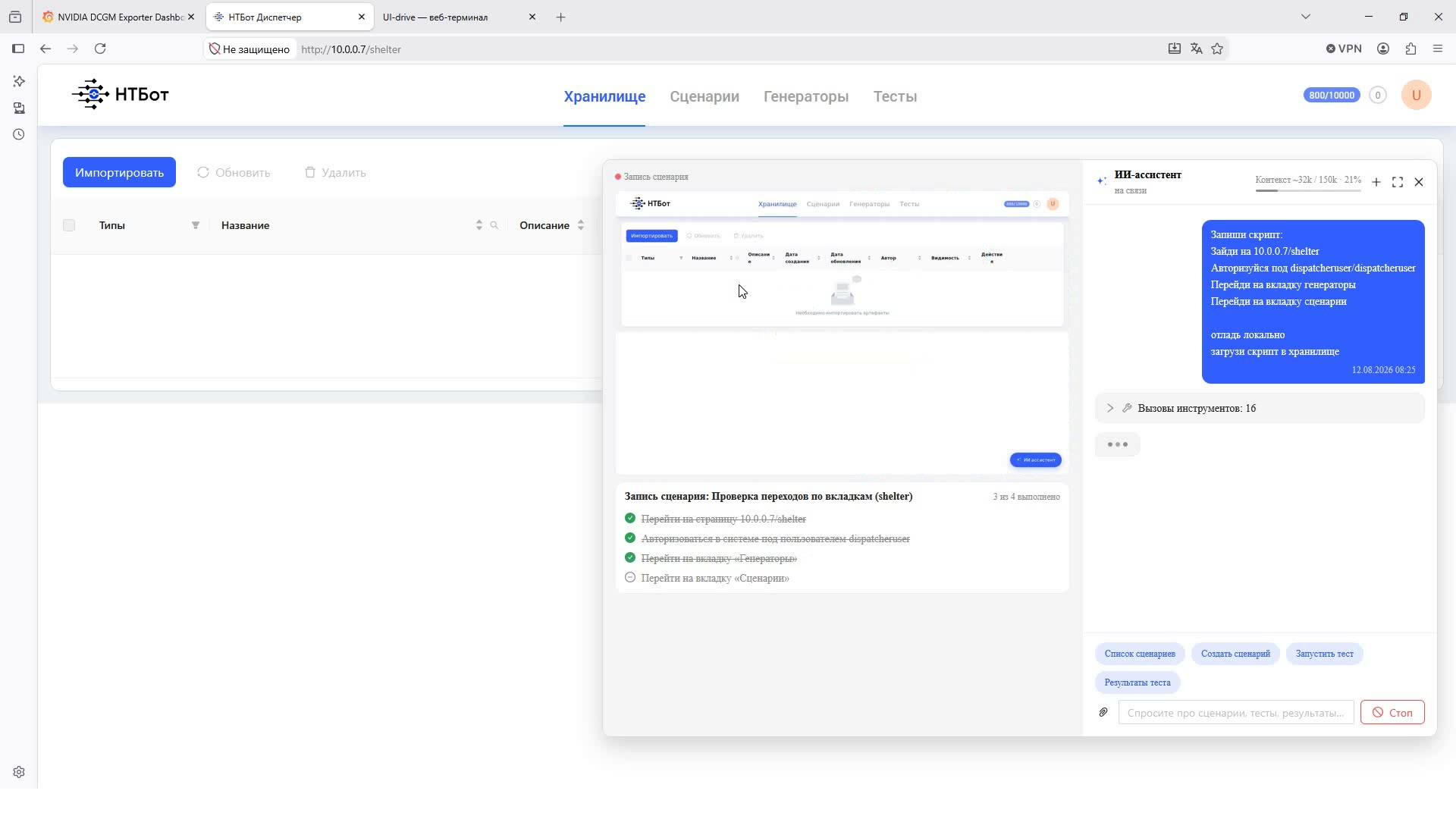Open the browser hamburger menu

point(1438,49)
